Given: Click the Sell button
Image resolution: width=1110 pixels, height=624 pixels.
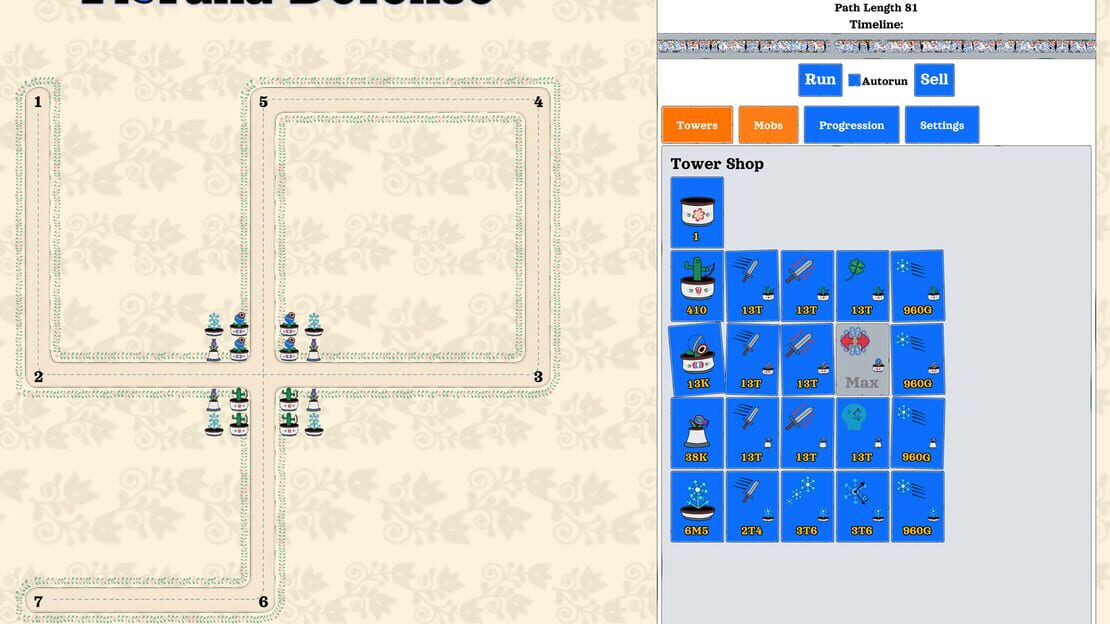Looking at the screenshot, I should tap(934, 80).
